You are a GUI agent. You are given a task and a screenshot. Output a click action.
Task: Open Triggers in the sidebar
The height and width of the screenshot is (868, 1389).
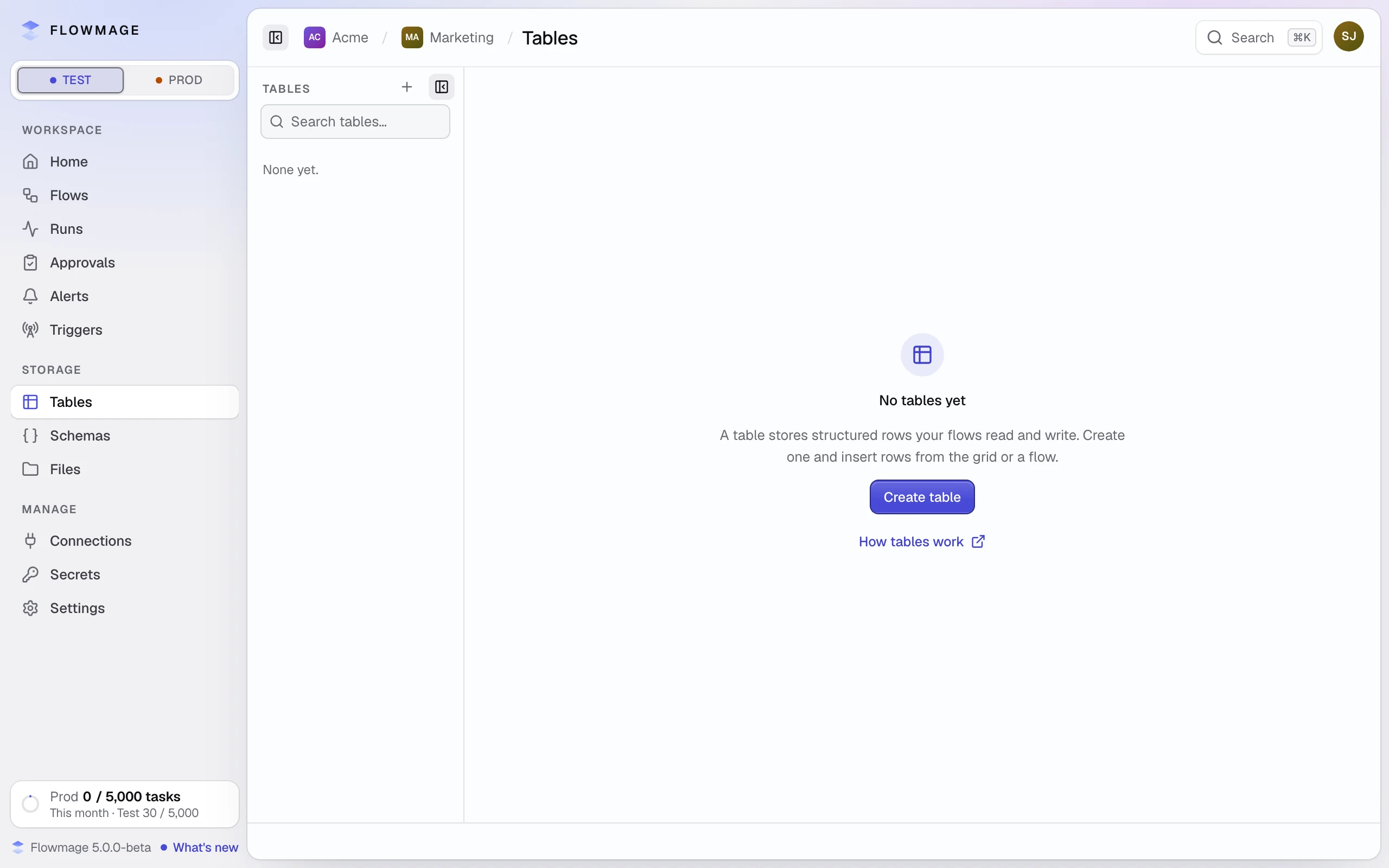[125, 329]
